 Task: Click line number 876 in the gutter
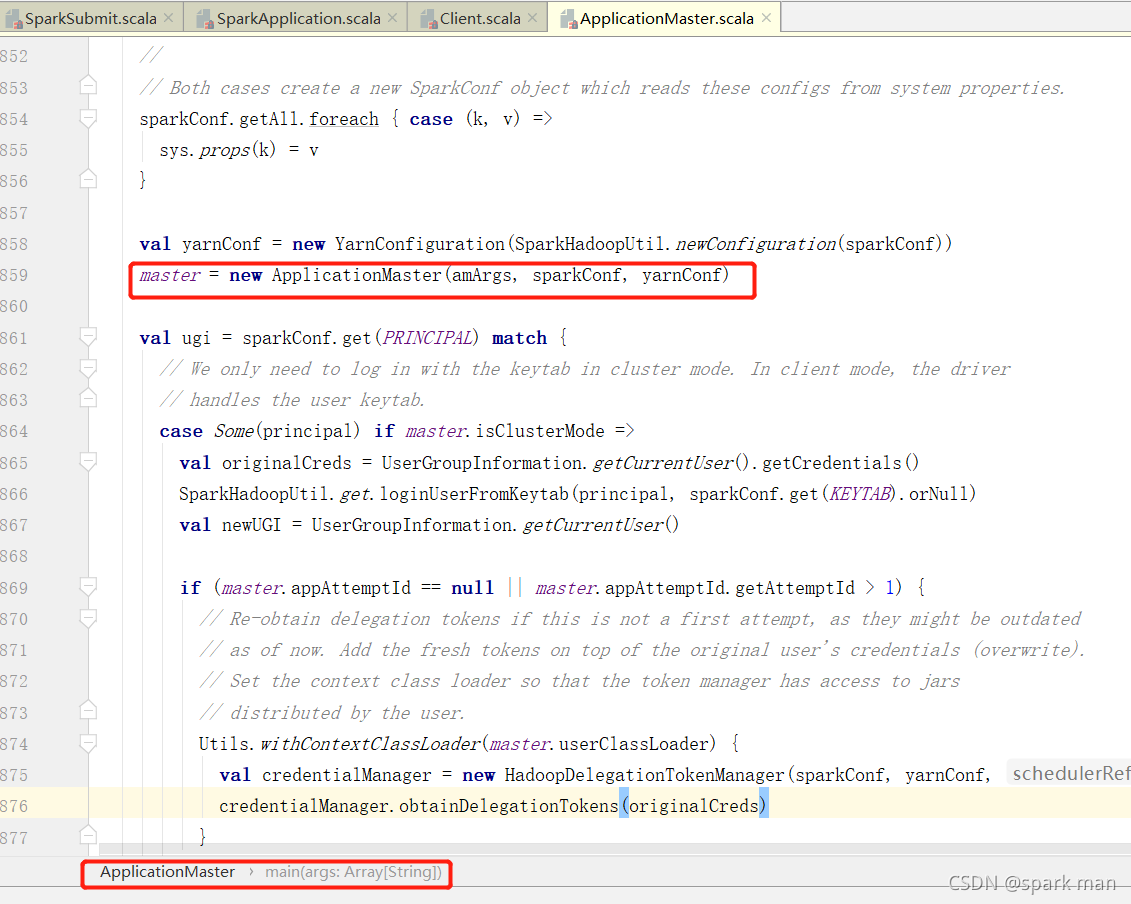14,806
